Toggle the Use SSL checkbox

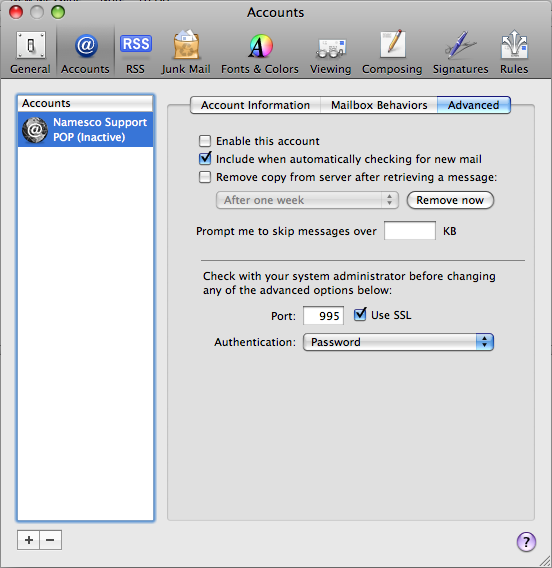(360, 315)
